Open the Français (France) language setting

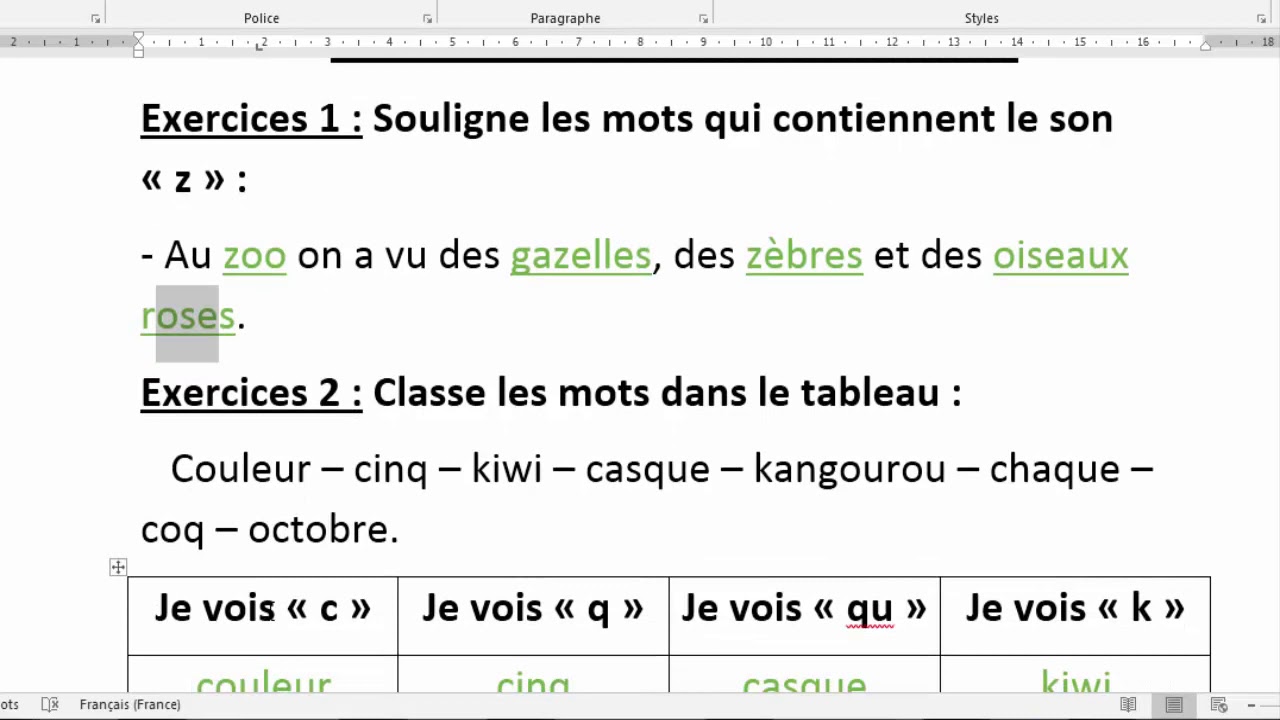(x=130, y=704)
